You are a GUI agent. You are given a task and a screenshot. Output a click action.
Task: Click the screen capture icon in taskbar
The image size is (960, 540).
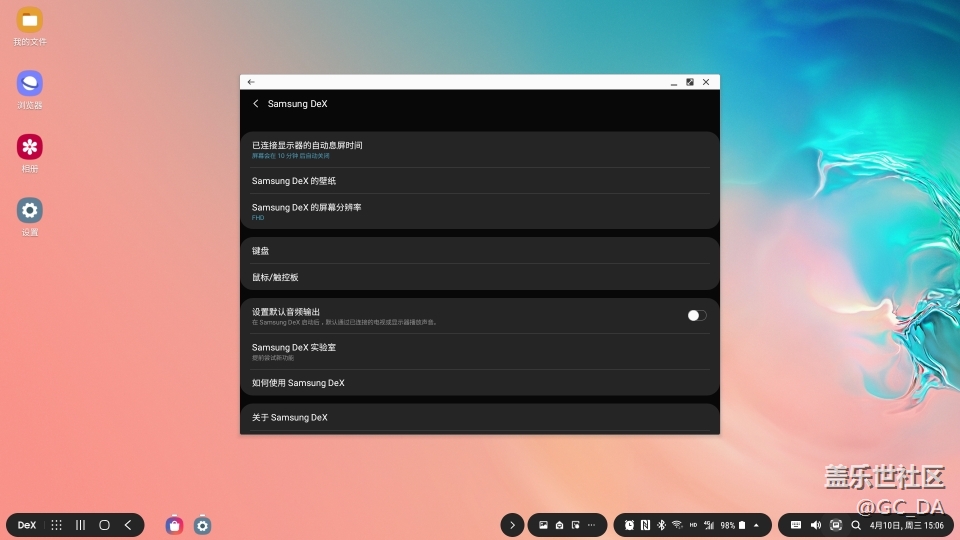[x=835, y=525]
